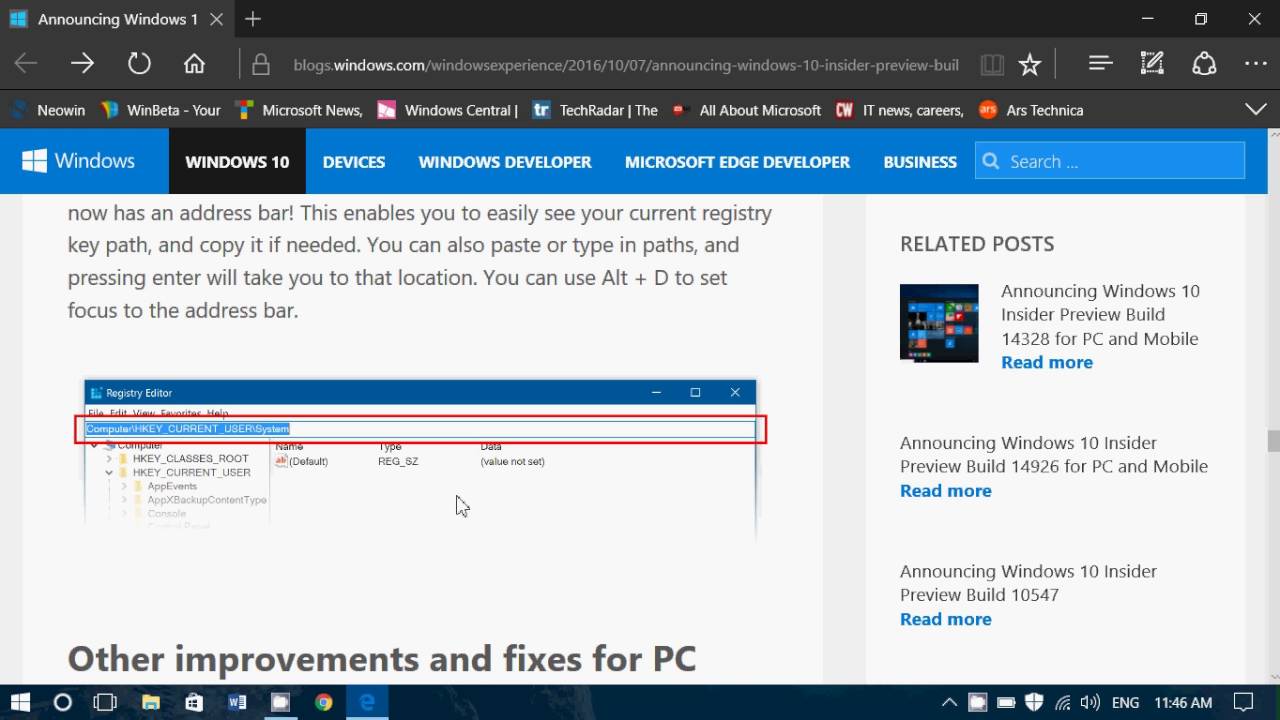Click the site Search field
The height and width of the screenshot is (720, 1280).
[x=1110, y=161]
